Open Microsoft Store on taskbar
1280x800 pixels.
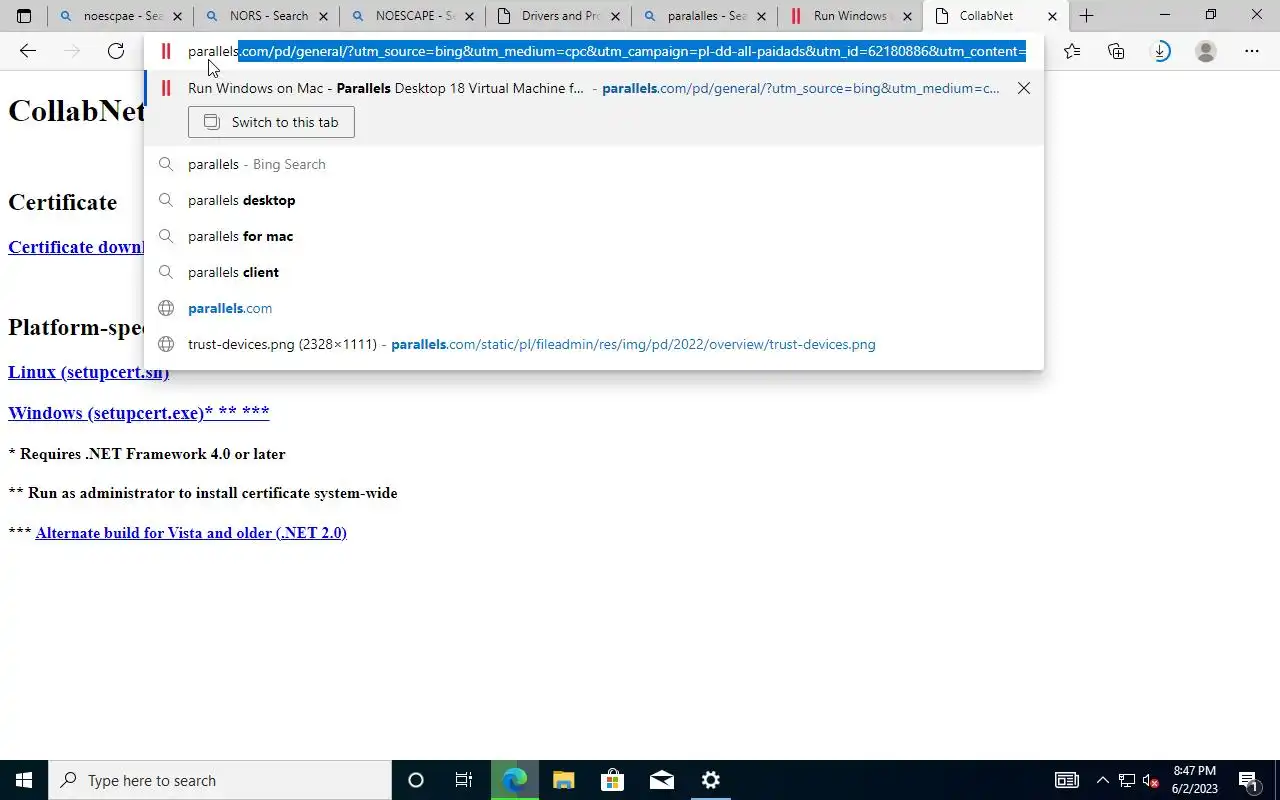click(612, 780)
